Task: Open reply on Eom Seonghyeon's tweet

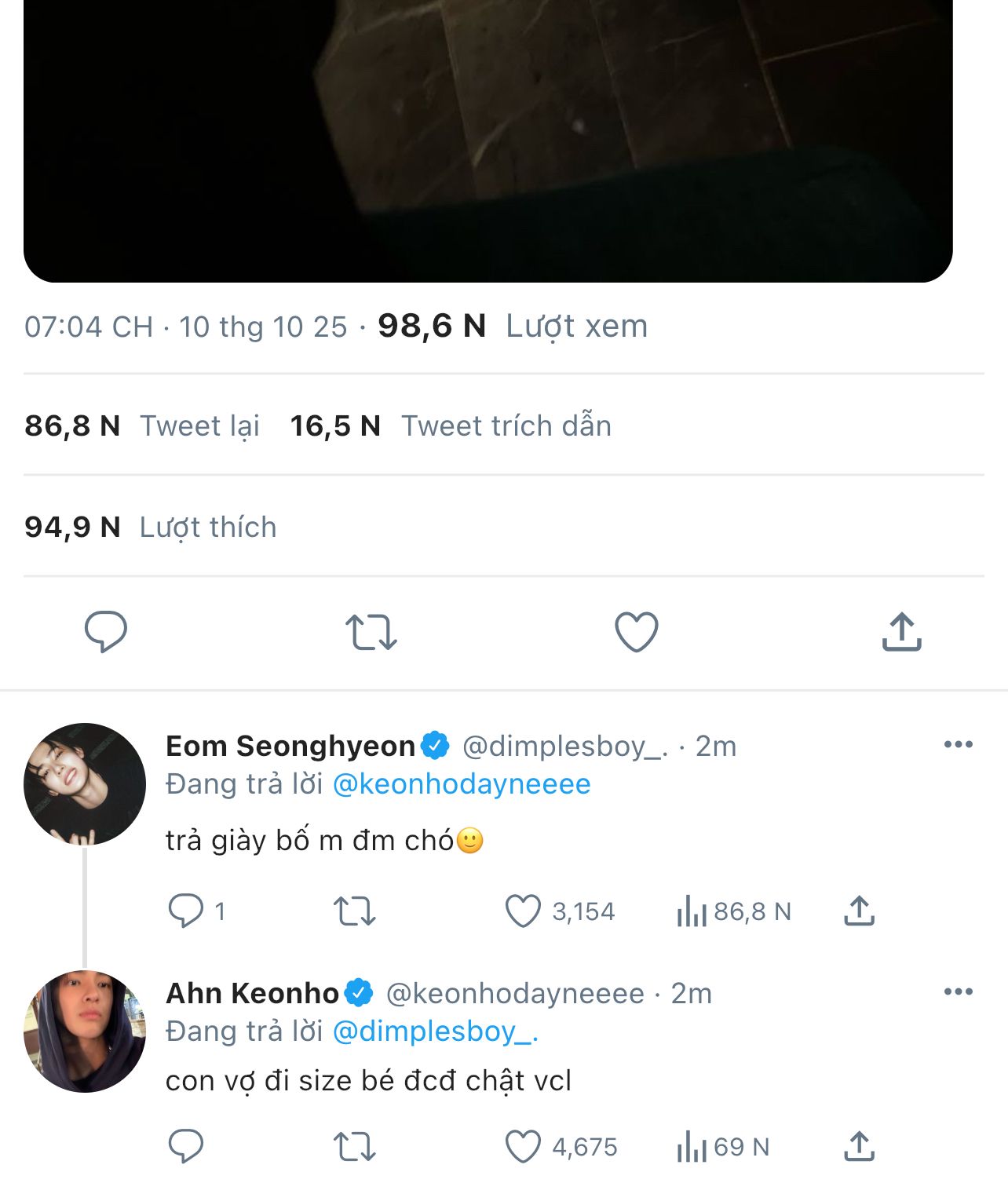Action: (x=186, y=911)
